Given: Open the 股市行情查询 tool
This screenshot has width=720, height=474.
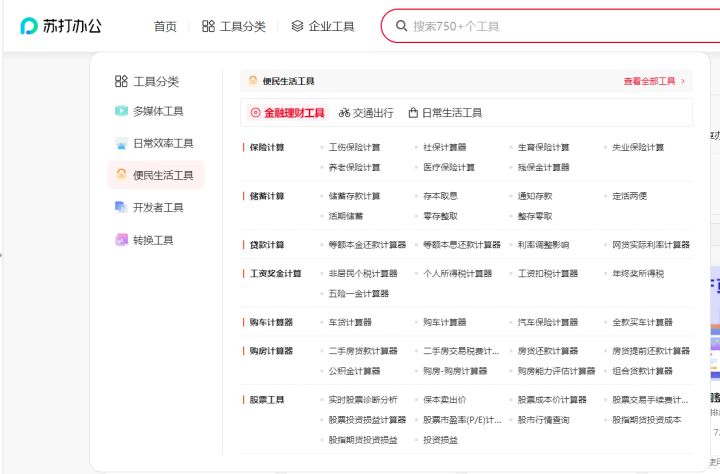Looking at the screenshot, I should 544,420.
